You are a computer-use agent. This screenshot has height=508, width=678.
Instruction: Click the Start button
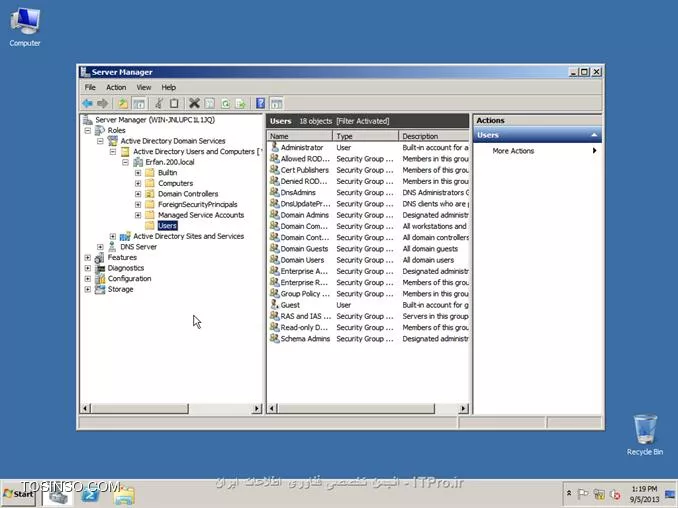pos(18,494)
